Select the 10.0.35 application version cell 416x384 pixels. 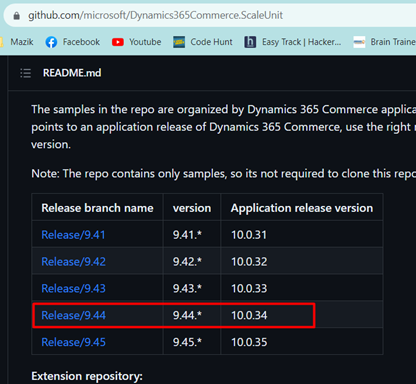point(302,341)
